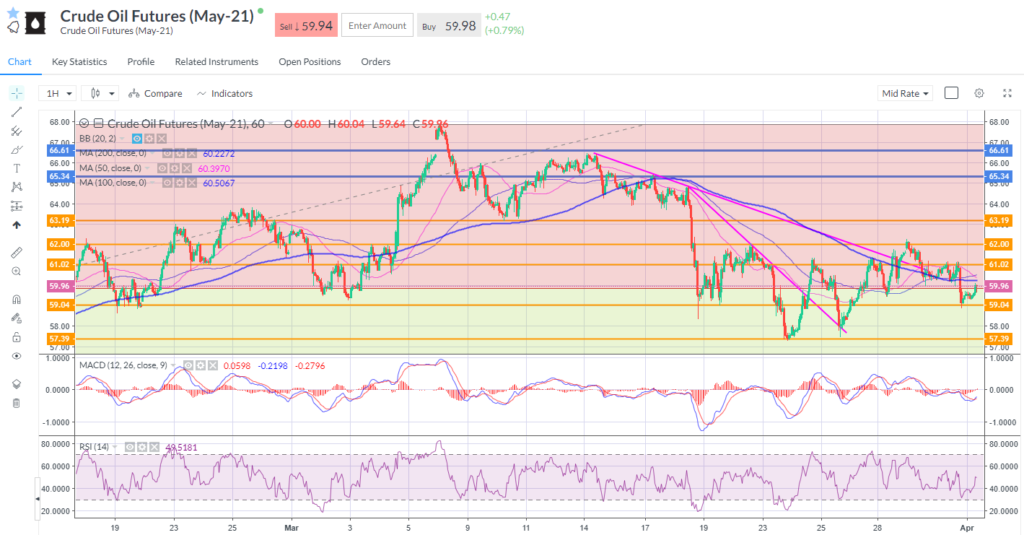
Task: Enter fullscreen chart mode
Action: (1003, 93)
